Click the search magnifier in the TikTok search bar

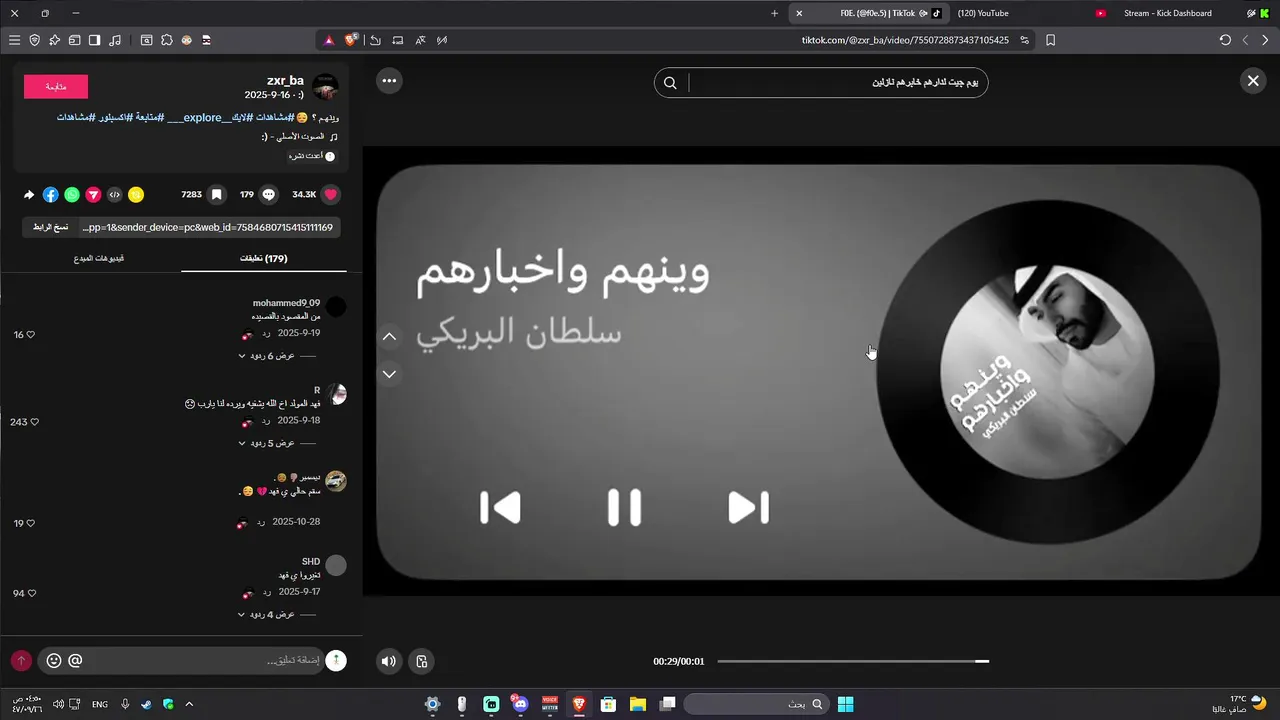pyautogui.click(x=670, y=83)
